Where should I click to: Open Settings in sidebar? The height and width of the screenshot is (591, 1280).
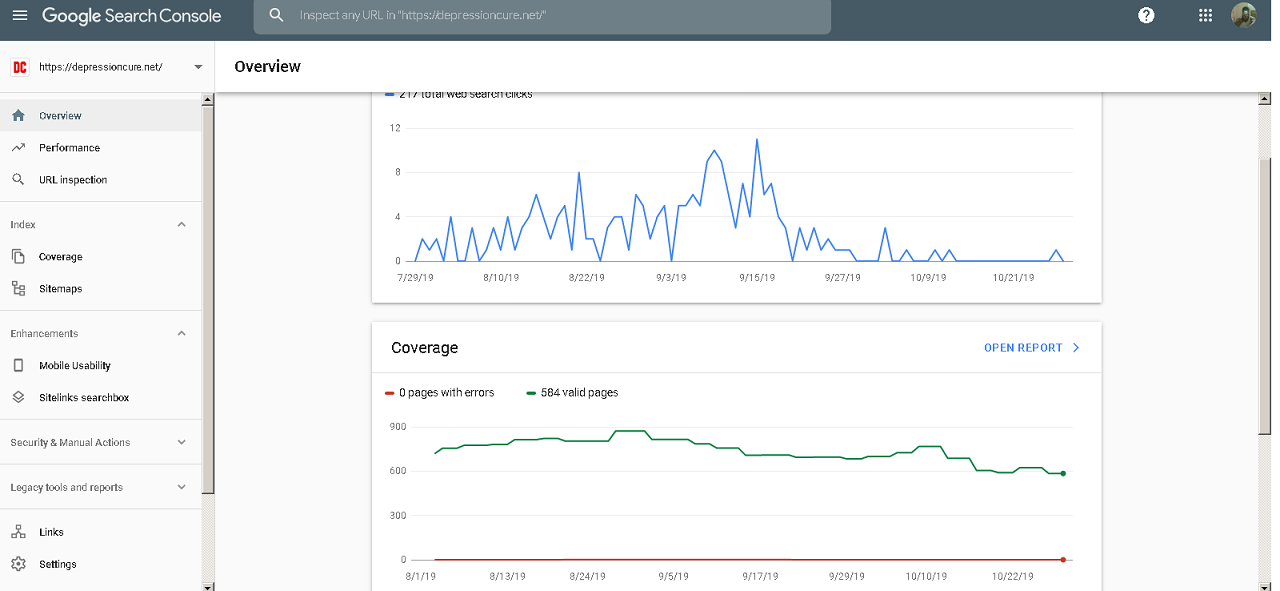pyautogui.click(x=100, y=565)
